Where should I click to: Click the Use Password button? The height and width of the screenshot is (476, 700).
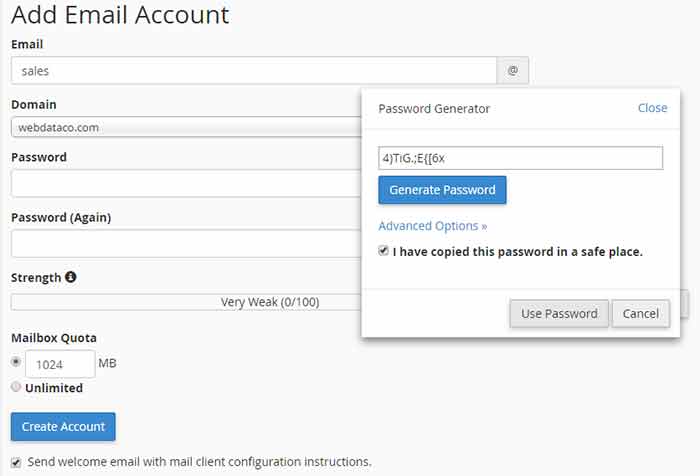point(559,313)
